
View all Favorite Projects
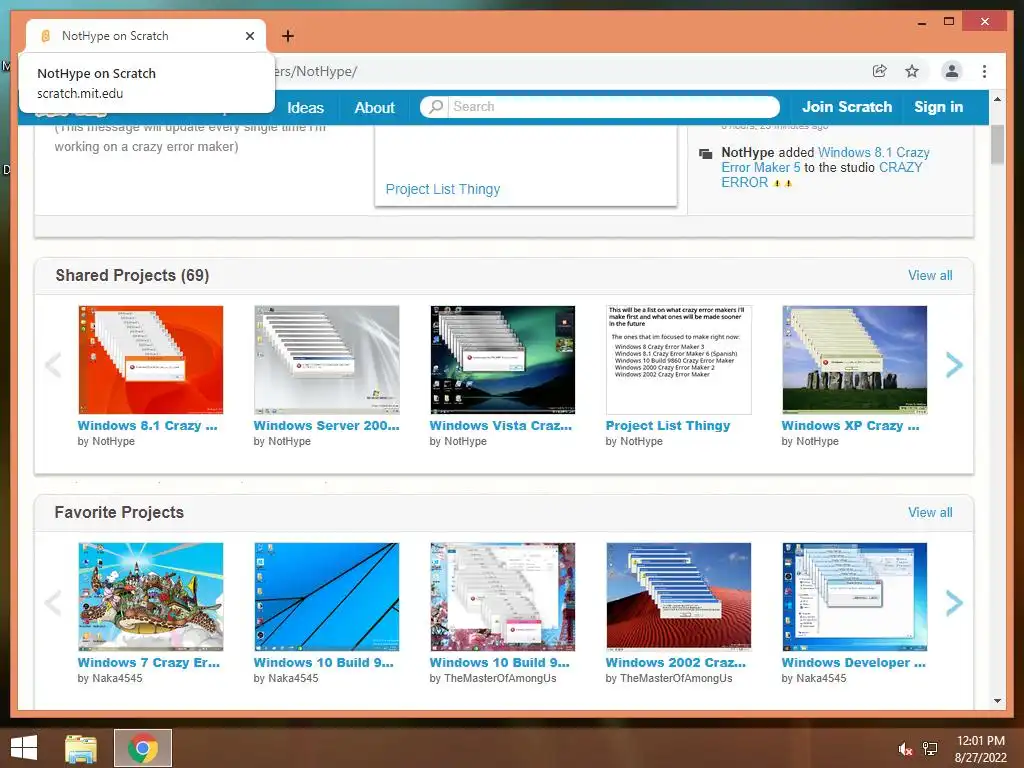(930, 513)
